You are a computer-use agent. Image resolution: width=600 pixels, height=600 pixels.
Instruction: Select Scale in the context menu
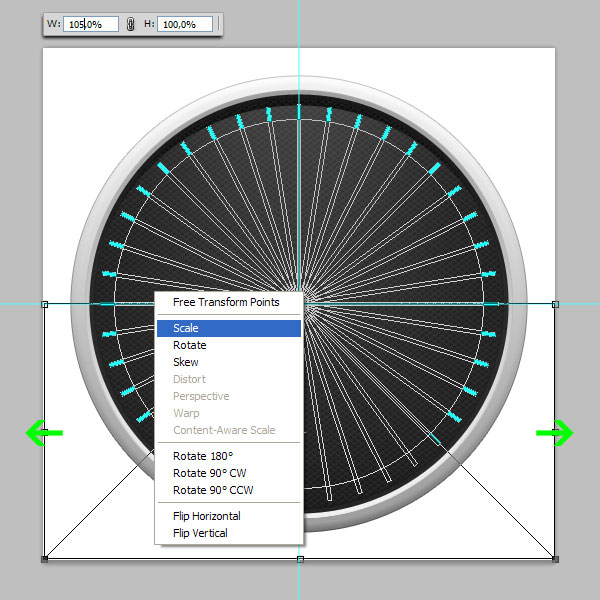(x=229, y=328)
